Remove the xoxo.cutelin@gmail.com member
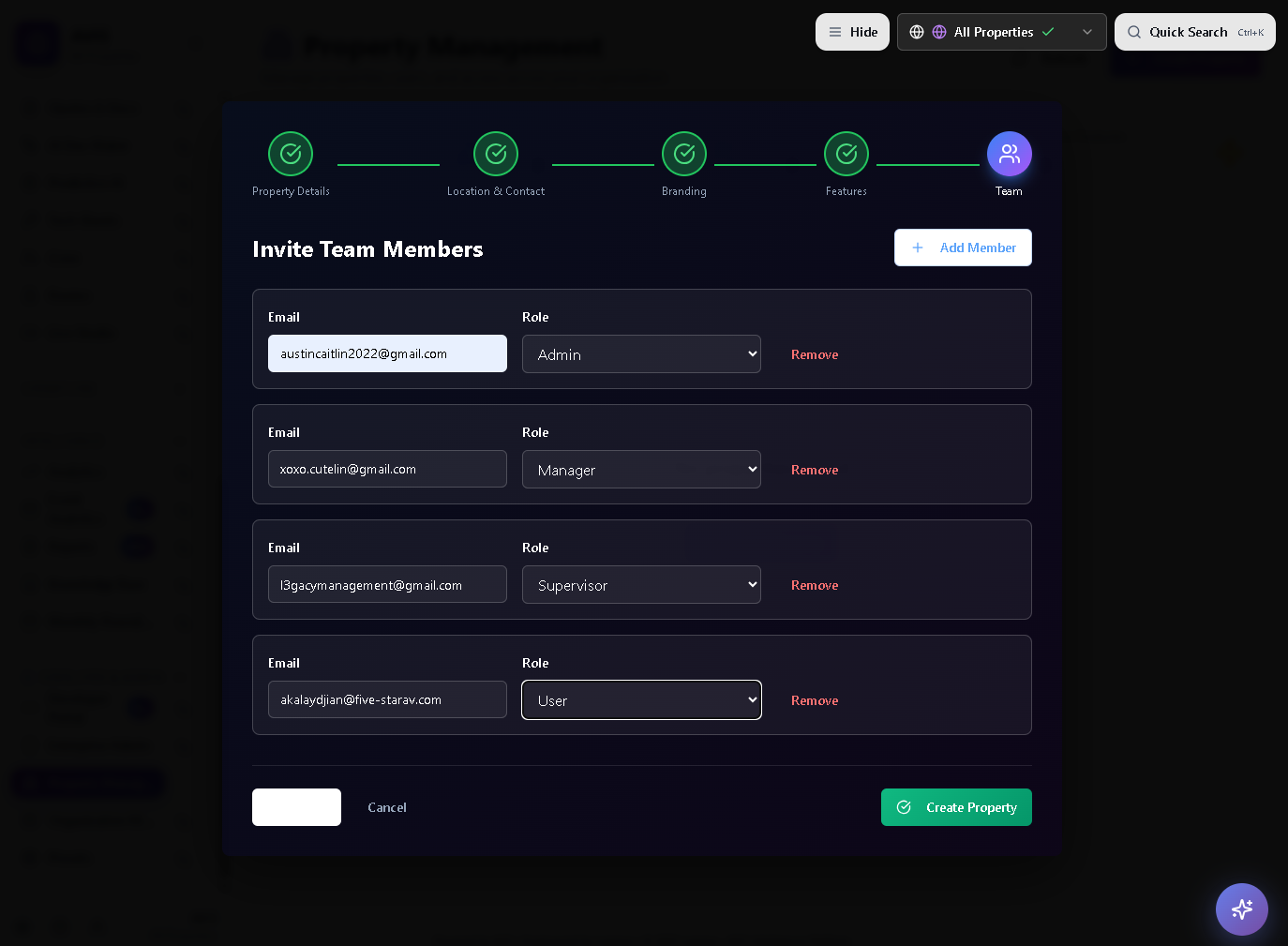 point(815,470)
